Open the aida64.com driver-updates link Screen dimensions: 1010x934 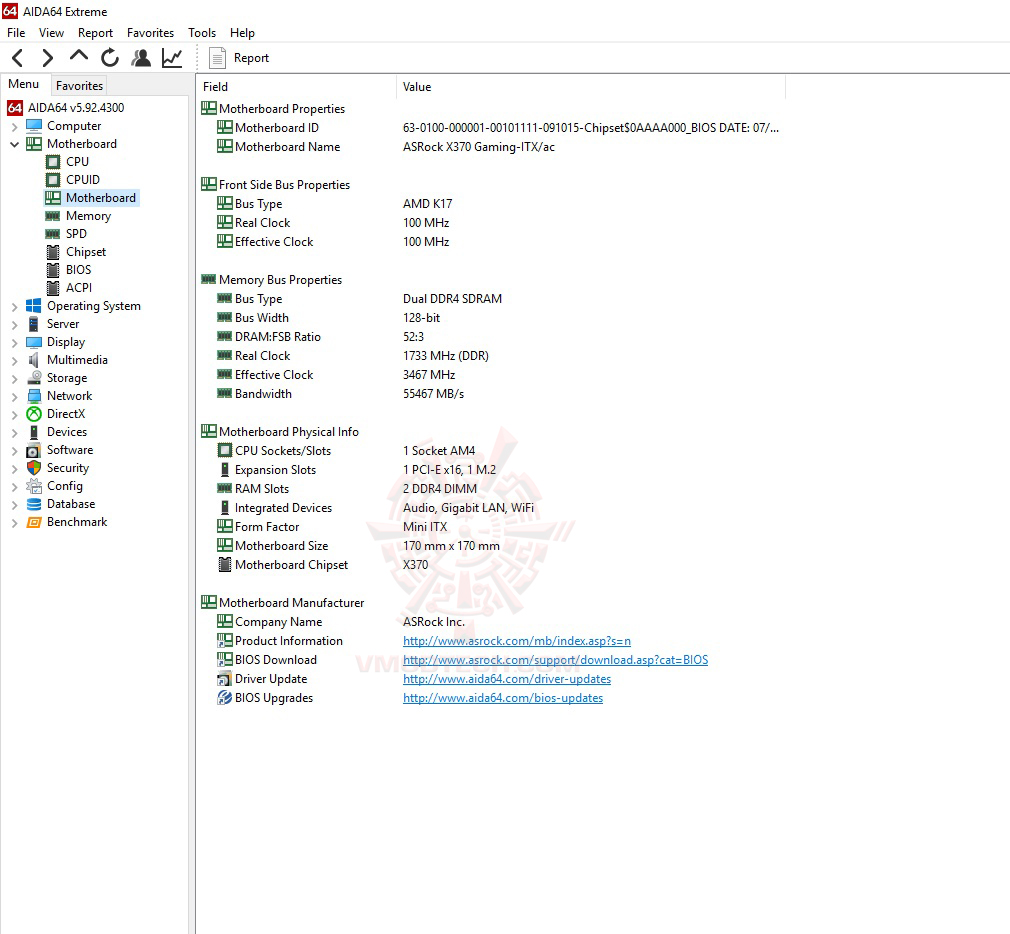507,679
